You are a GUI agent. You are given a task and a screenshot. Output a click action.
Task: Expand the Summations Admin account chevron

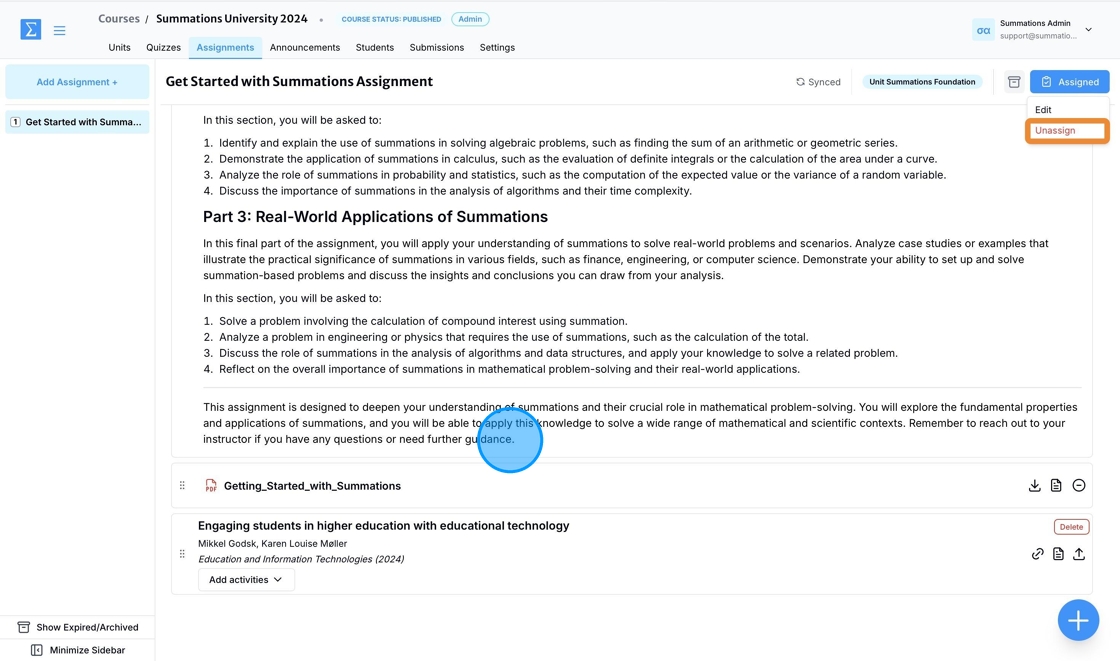(1089, 30)
